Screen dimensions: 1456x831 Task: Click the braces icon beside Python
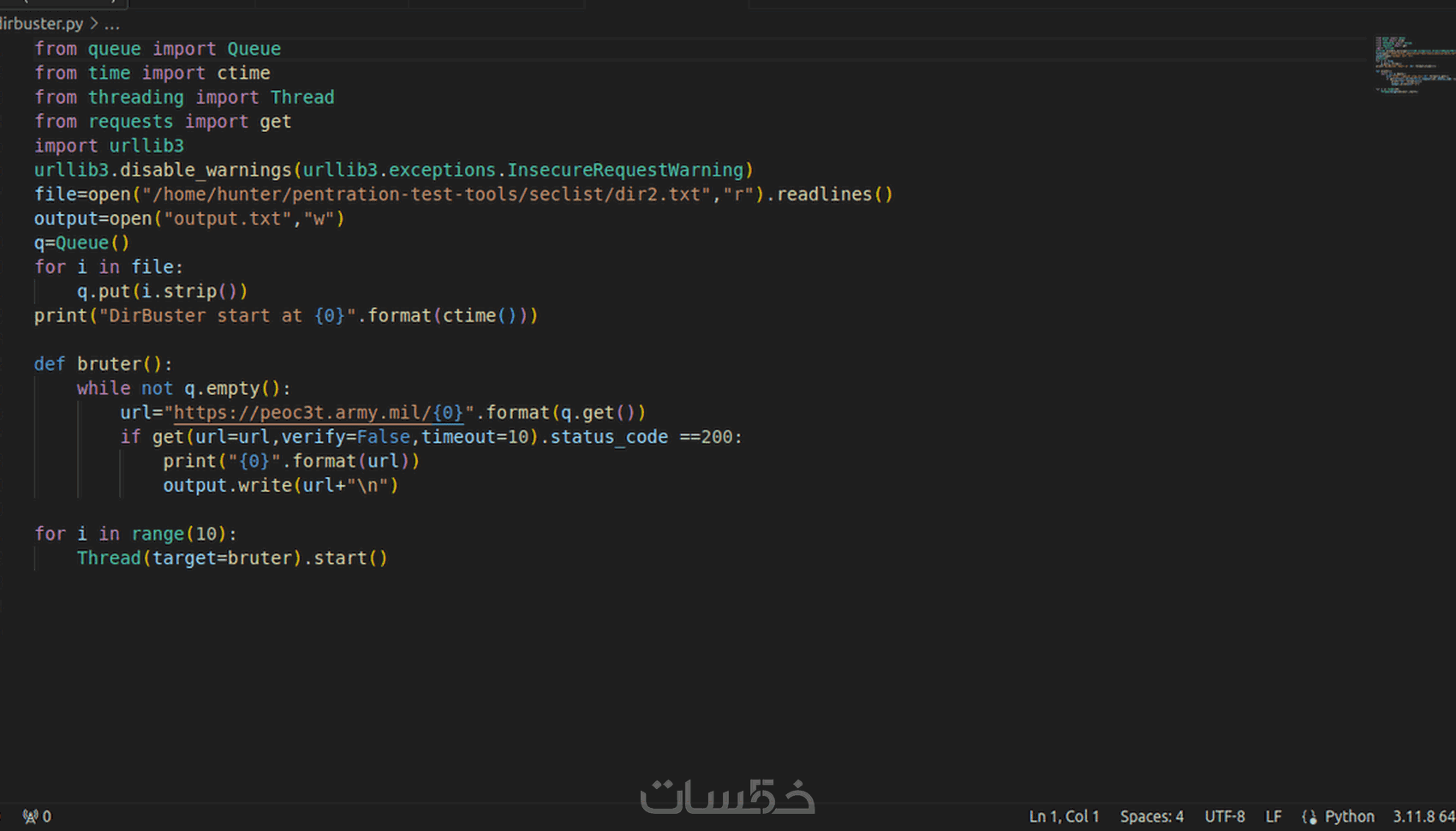click(x=1309, y=816)
